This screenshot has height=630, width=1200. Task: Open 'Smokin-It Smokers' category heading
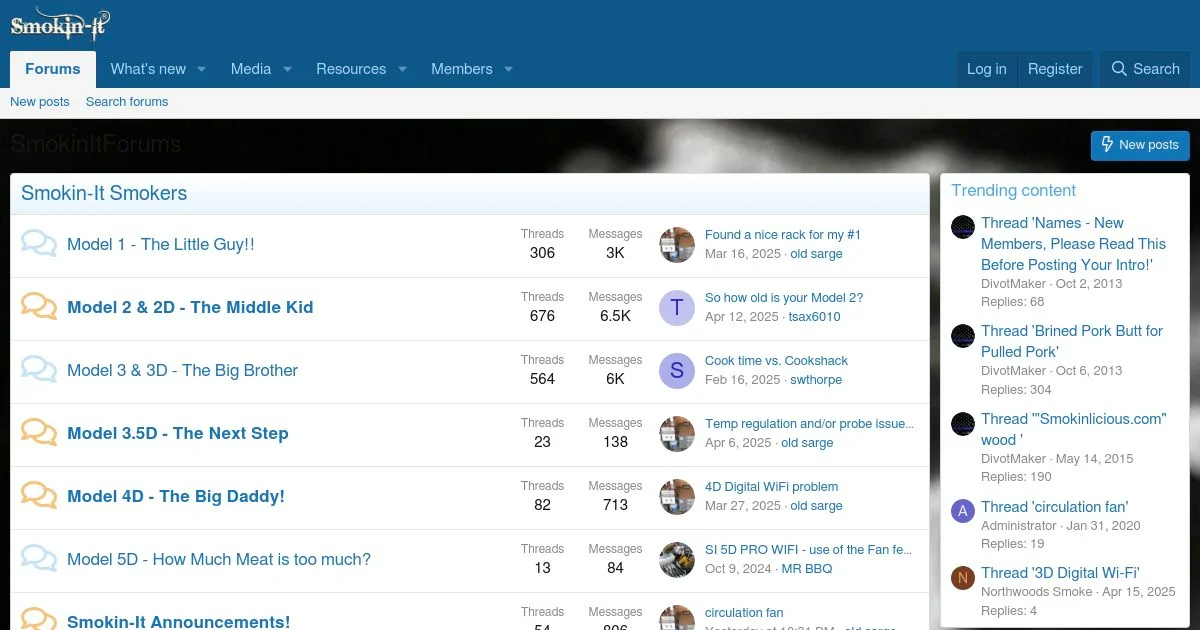point(104,194)
